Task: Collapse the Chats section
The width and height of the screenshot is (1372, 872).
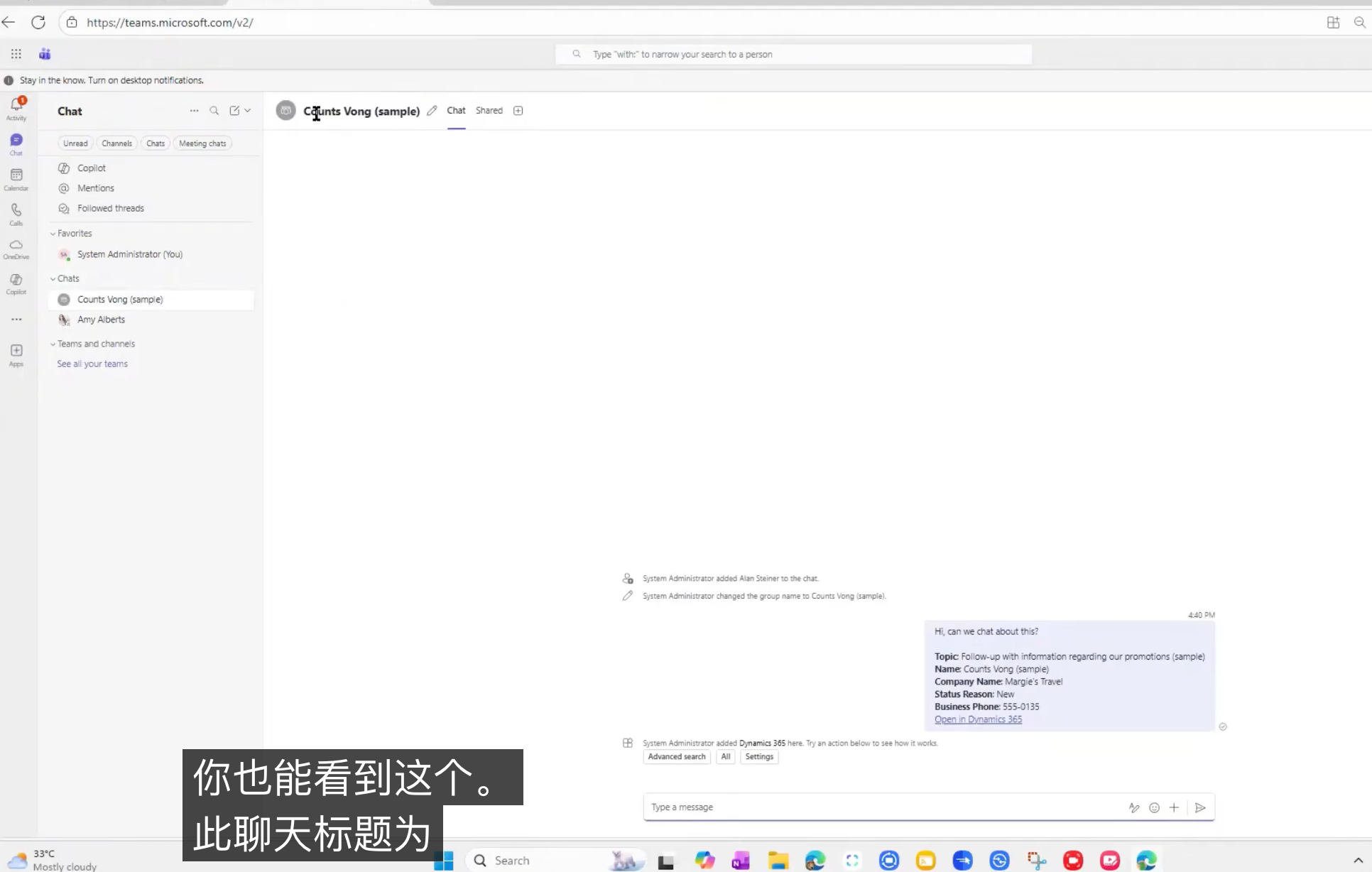Action: tap(65, 279)
